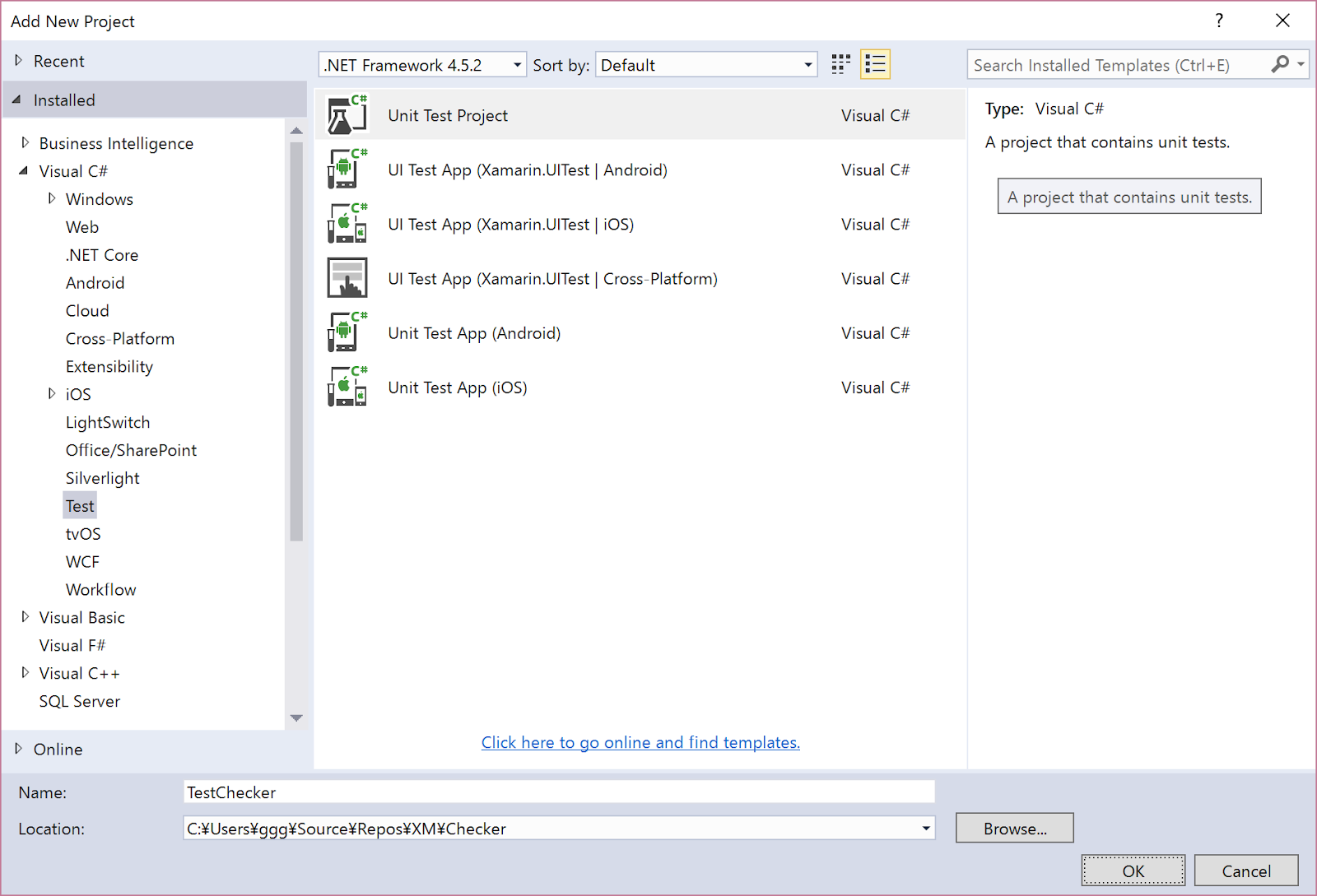1317x896 pixels.
Task: Select the Cross-Platform category
Action: 120,339
